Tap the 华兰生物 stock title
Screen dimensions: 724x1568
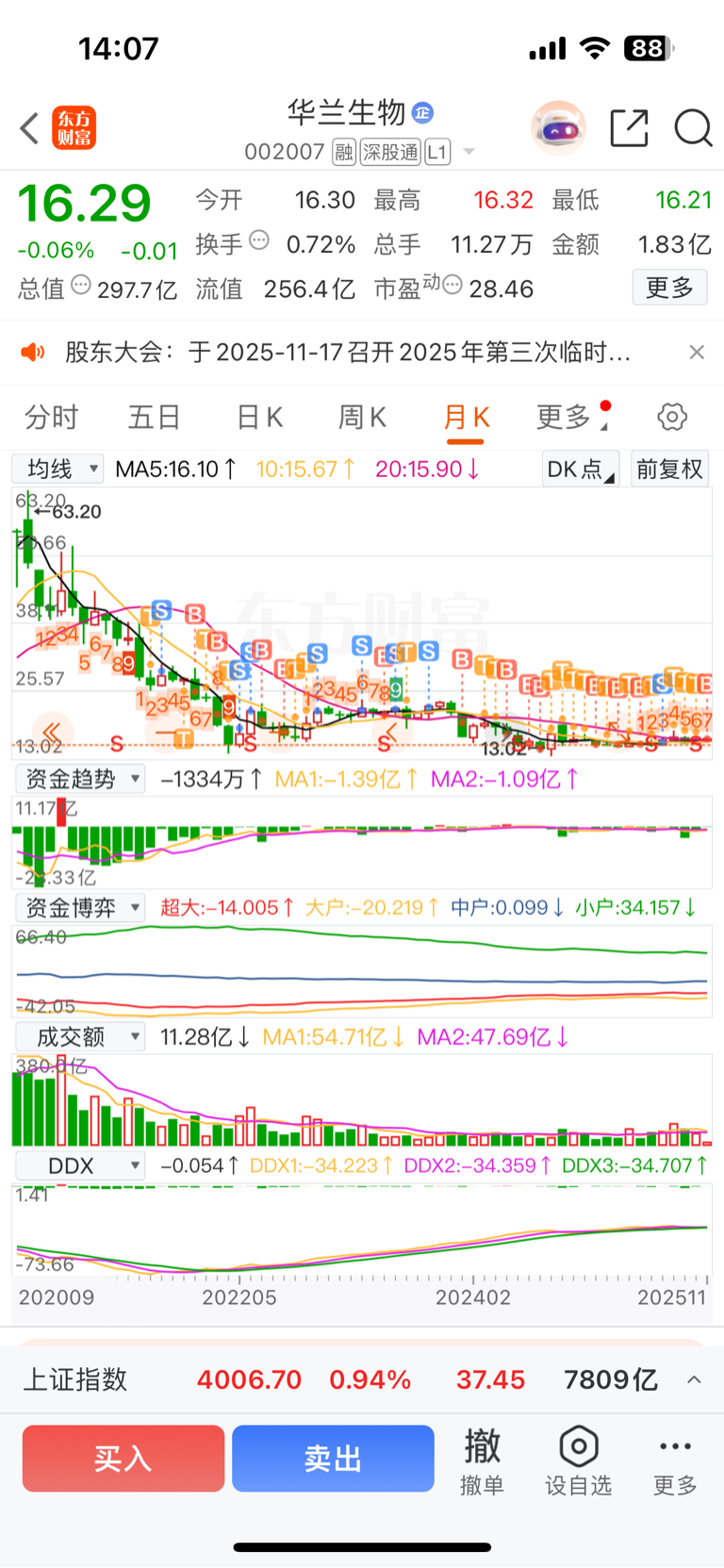click(x=346, y=112)
